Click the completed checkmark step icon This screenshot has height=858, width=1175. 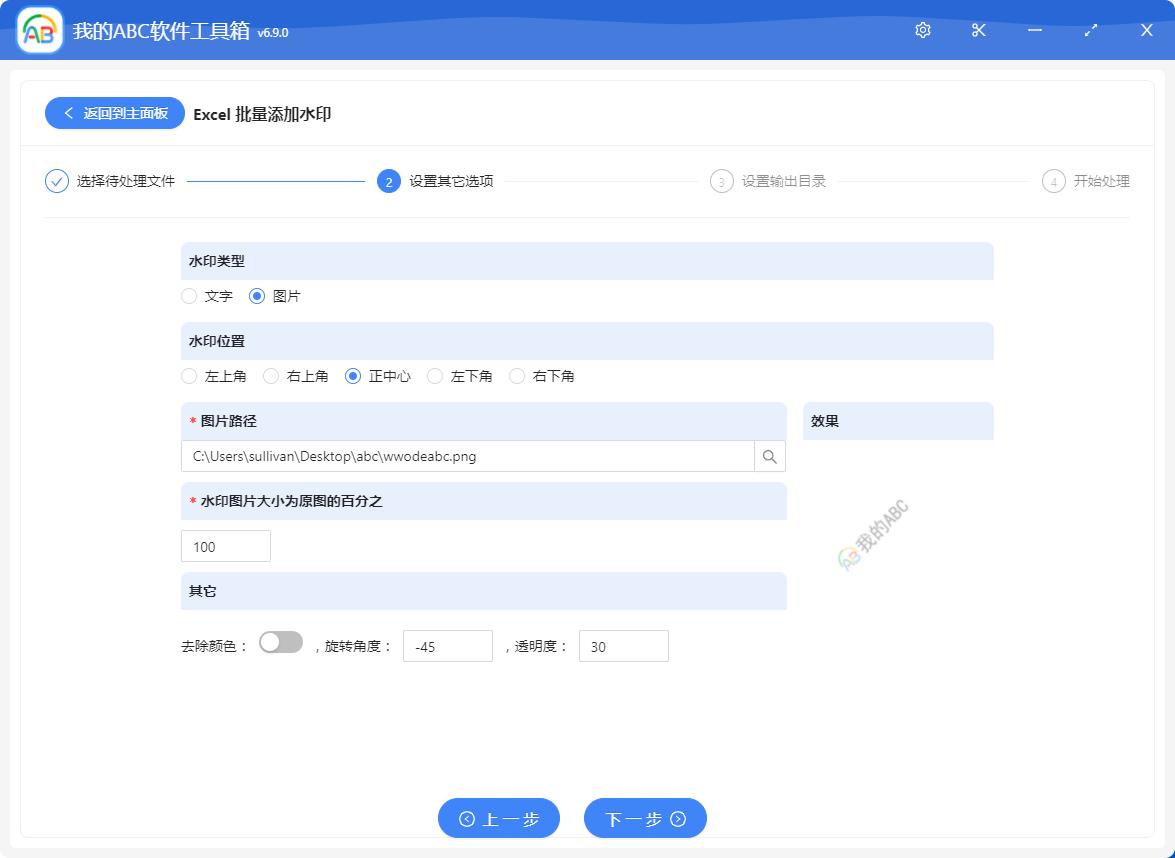coord(56,181)
